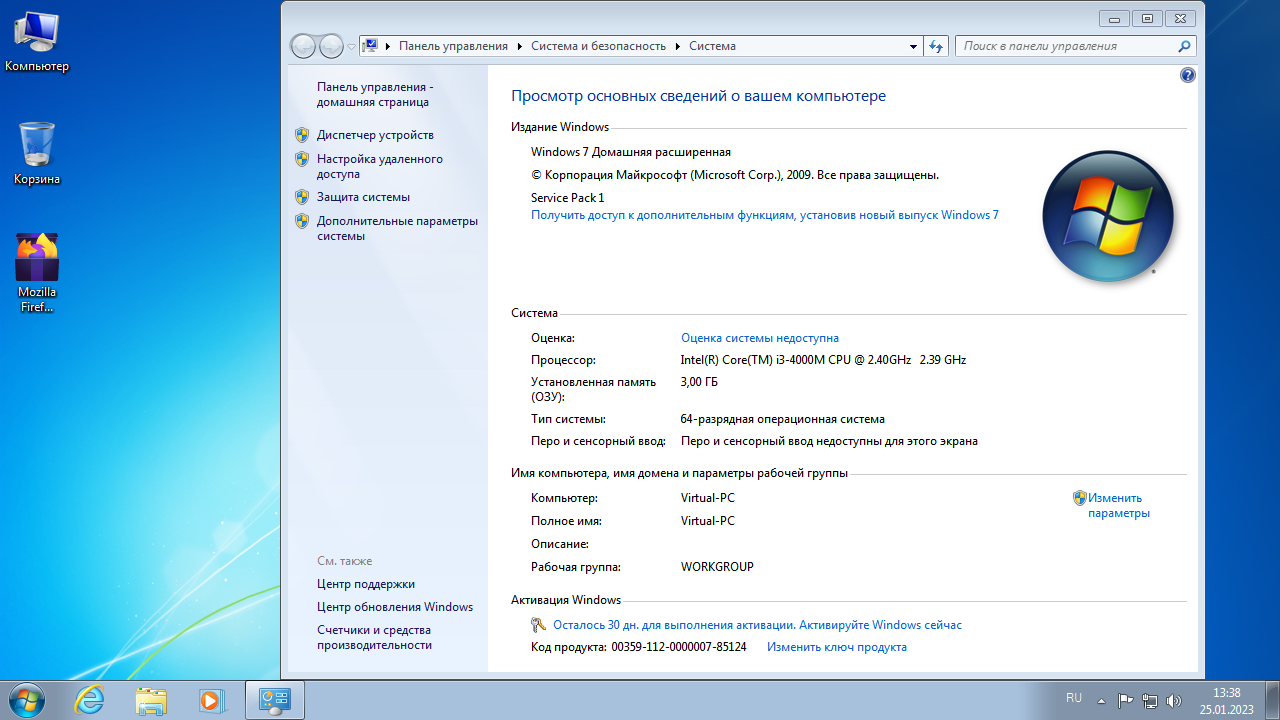Open Центр обновления Windows link
Image resolution: width=1280 pixels, height=720 pixels.
coord(395,607)
